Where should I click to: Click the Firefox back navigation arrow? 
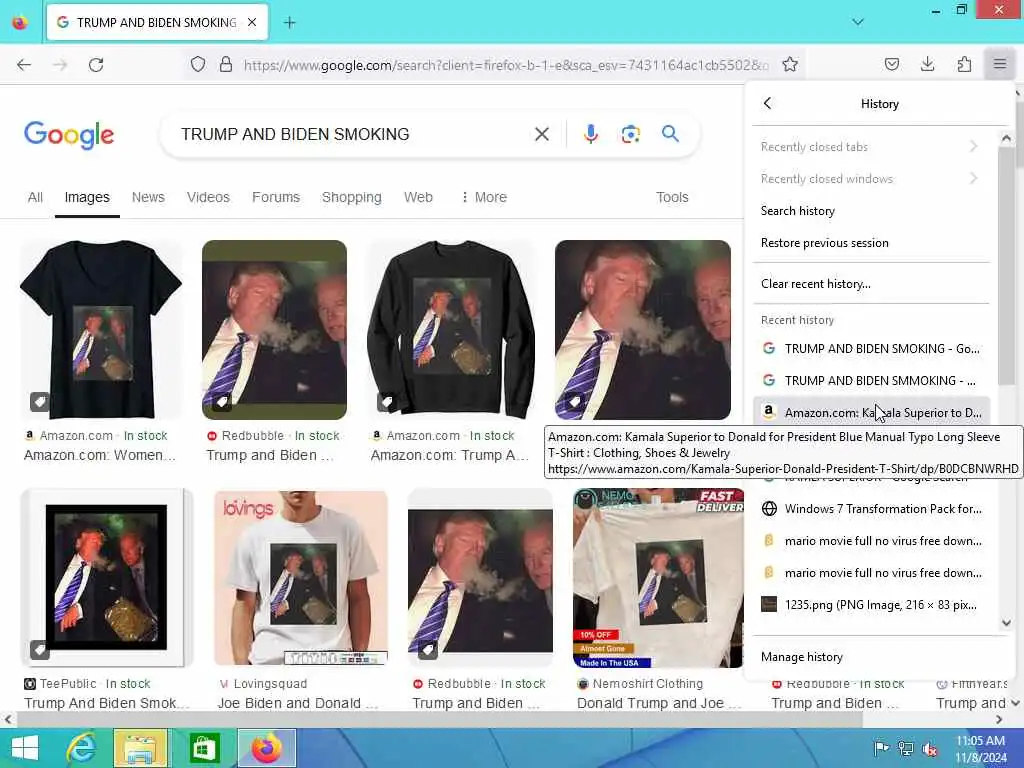(24, 65)
